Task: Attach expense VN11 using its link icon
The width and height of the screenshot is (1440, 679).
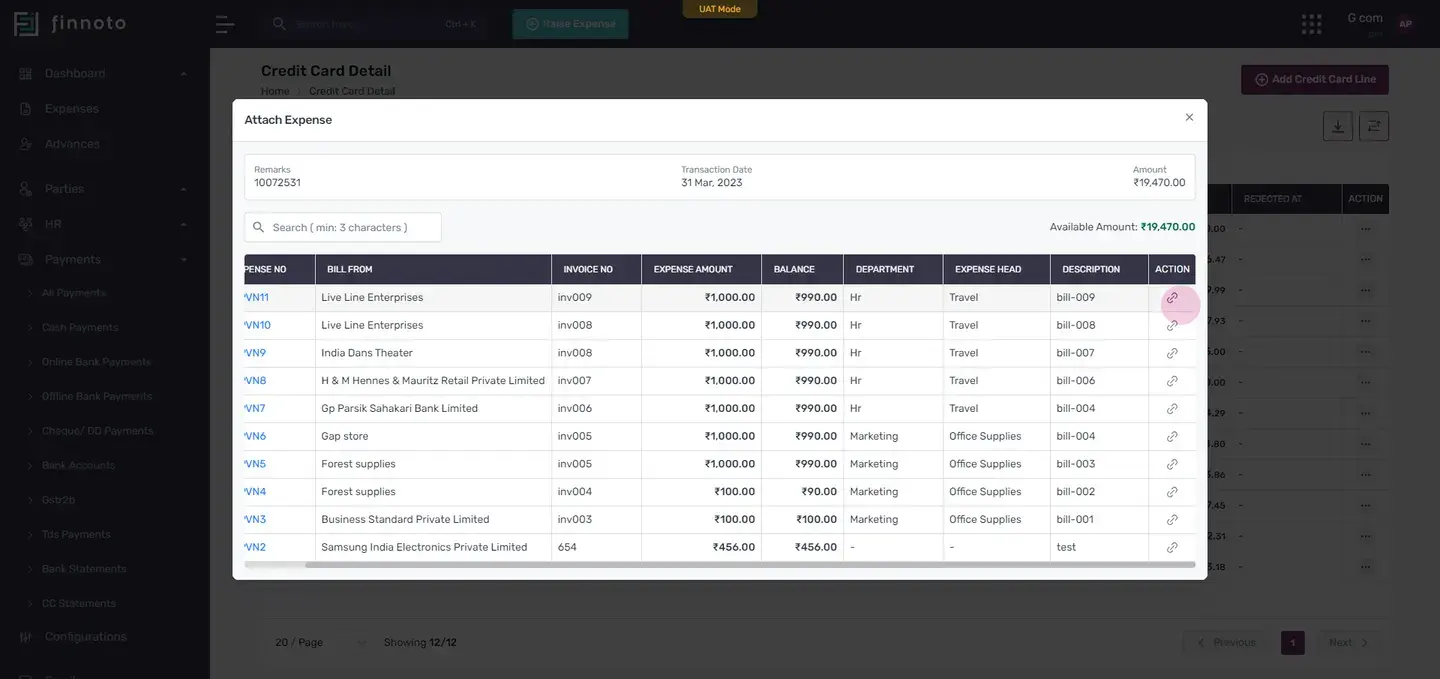Action: click(x=1172, y=298)
